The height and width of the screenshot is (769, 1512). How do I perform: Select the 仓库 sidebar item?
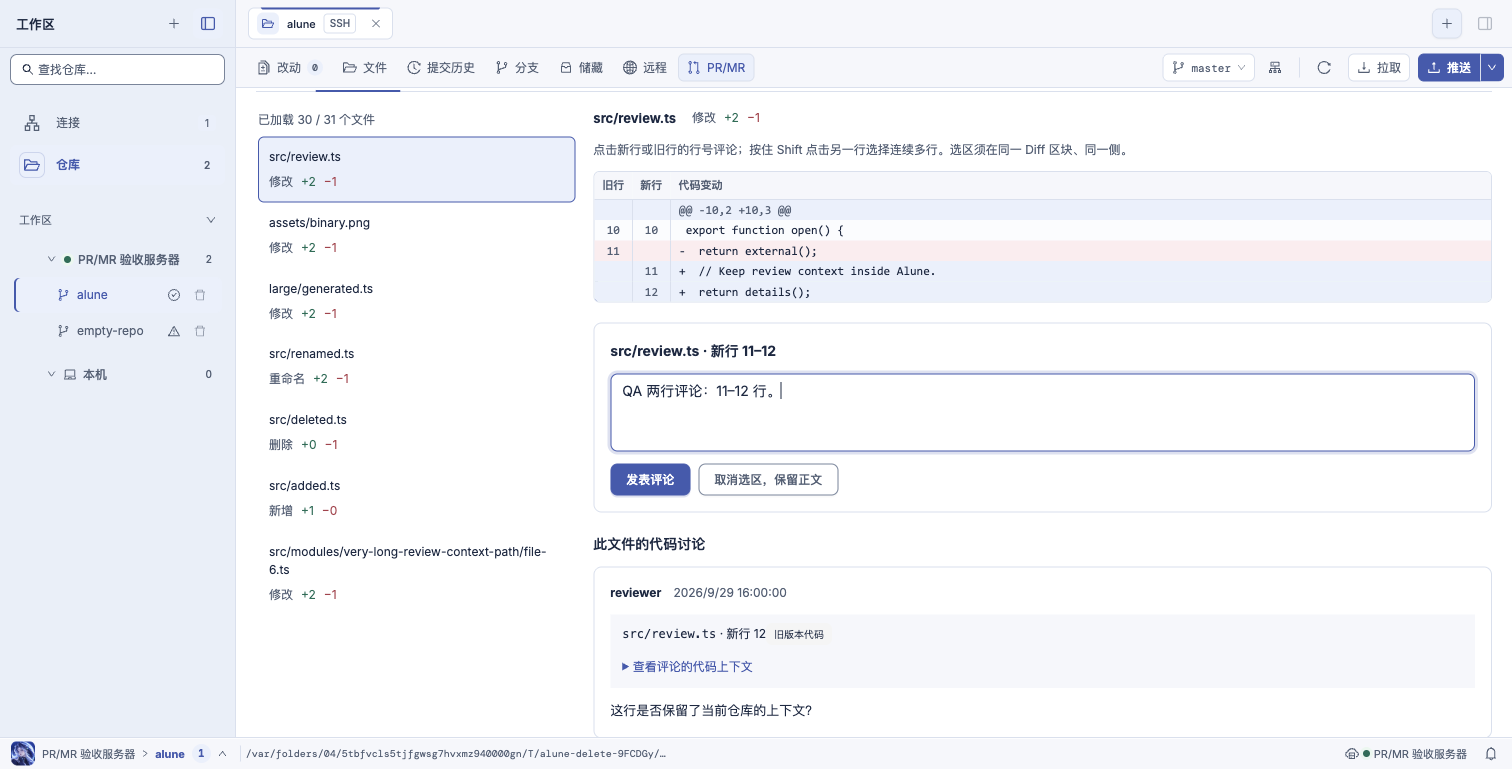[118, 165]
